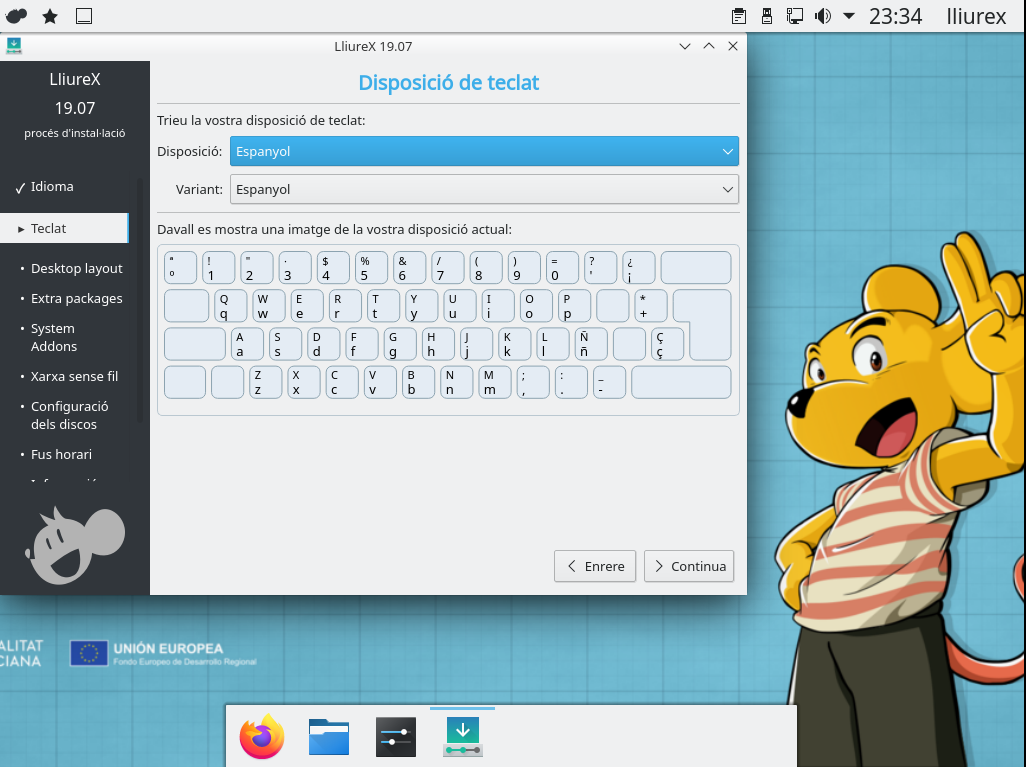Click the G key in keyboard preview
1026x767 pixels.
pos(400,344)
